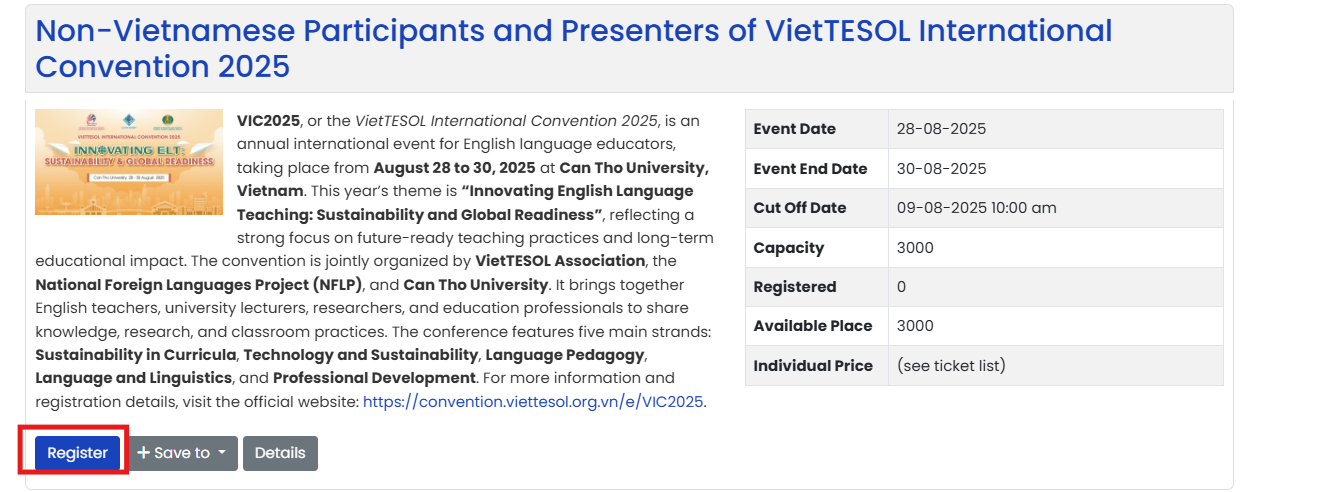Click the Available Place label cell
Viewport: 1327px width, 492px height.
817,326
